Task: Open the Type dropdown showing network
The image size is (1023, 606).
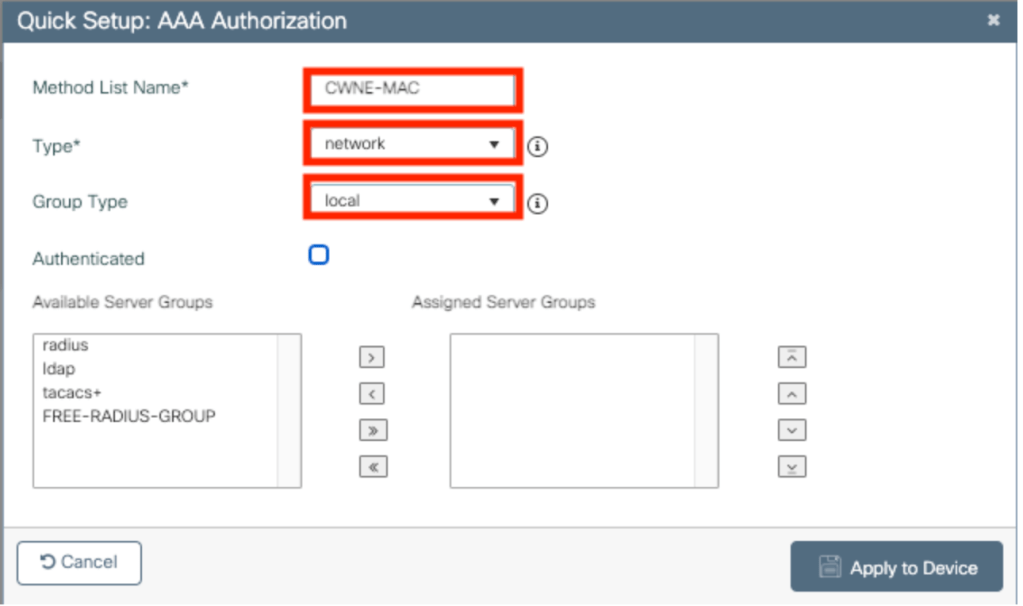Action: pyautogui.click(x=412, y=144)
